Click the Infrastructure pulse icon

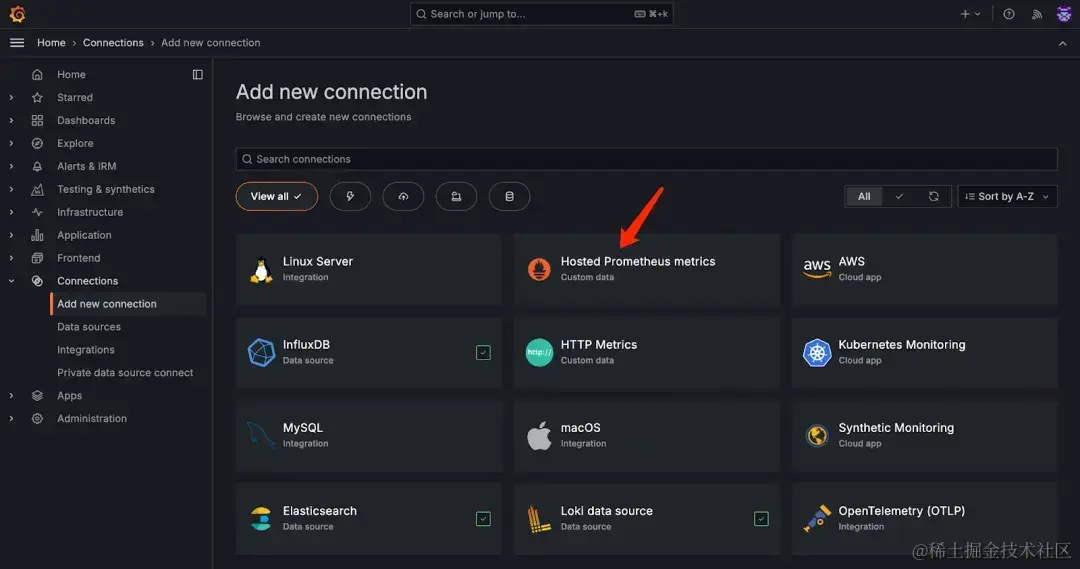tap(37, 212)
